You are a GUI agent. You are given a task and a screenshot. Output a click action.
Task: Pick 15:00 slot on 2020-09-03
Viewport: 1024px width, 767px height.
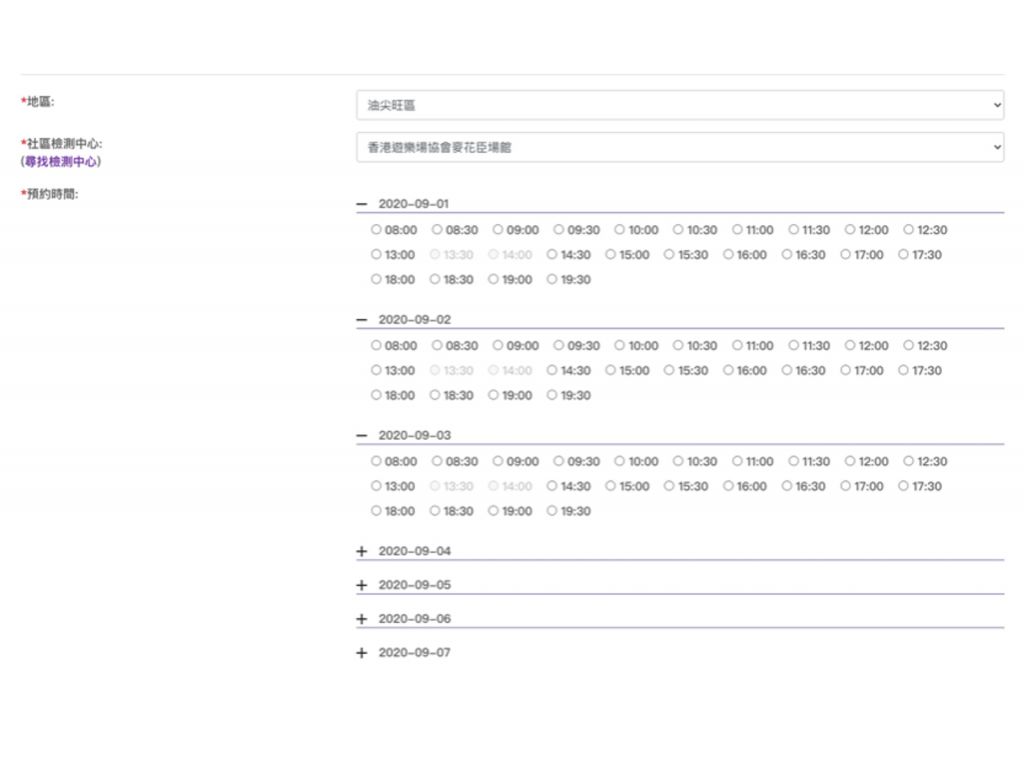click(x=611, y=487)
